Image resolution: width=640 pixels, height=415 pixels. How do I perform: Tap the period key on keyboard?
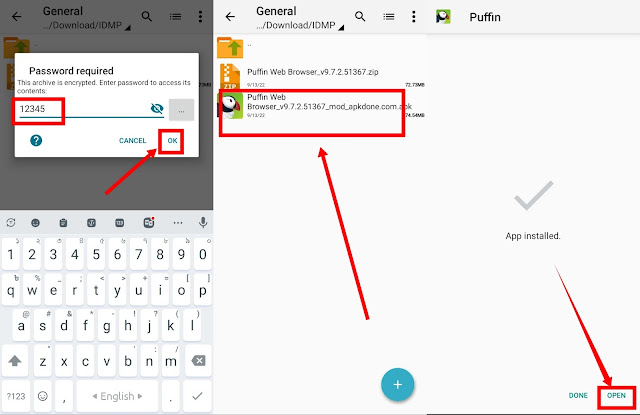pos(171,396)
